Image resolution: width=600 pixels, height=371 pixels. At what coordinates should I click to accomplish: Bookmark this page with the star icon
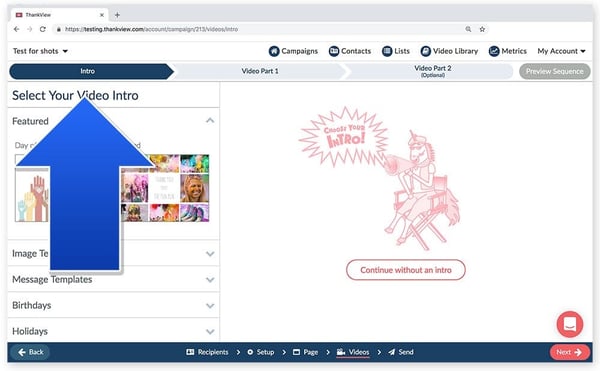click(482, 29)
